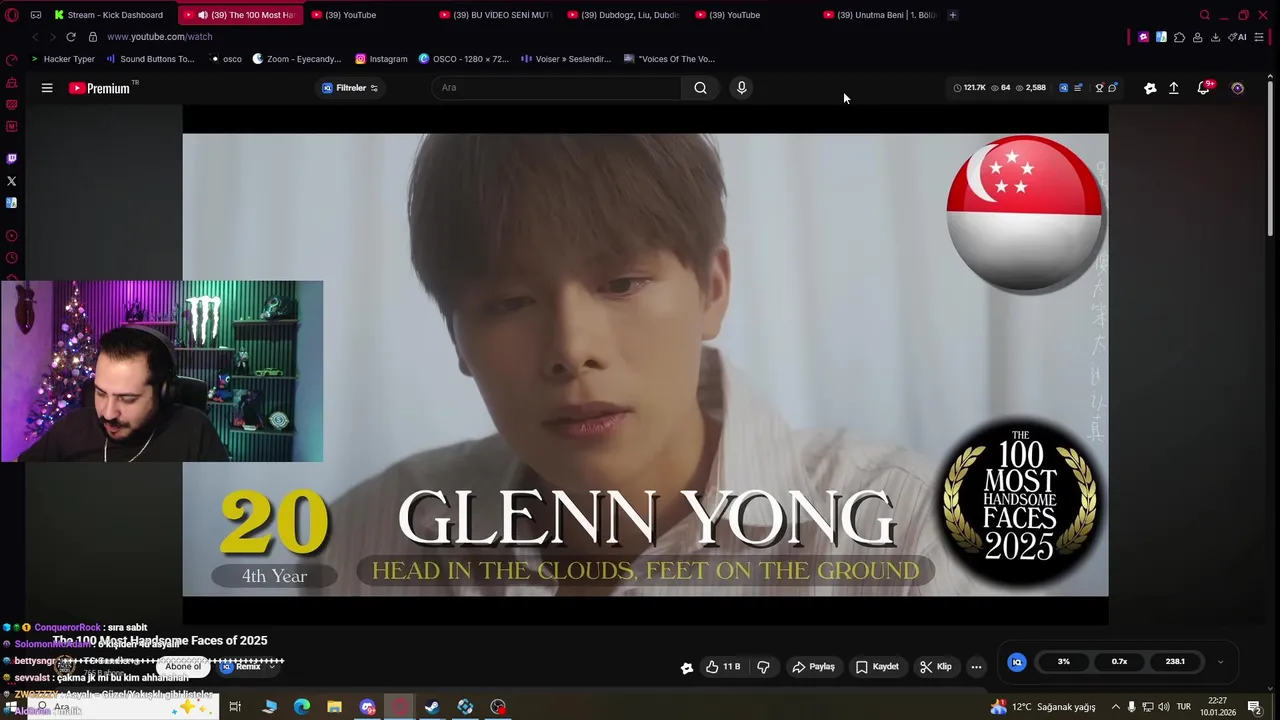Open Zoom - Eyecandy bookmark
The height and width of the screenshot is (720, 1280).
click(297, 59)
